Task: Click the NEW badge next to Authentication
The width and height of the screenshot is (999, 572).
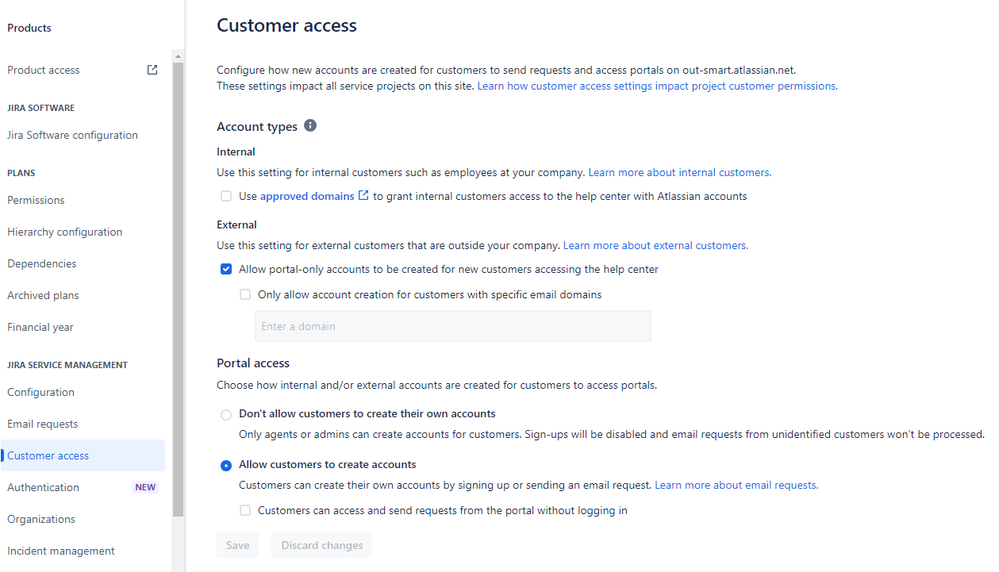Action: click(x=145, y=487)
